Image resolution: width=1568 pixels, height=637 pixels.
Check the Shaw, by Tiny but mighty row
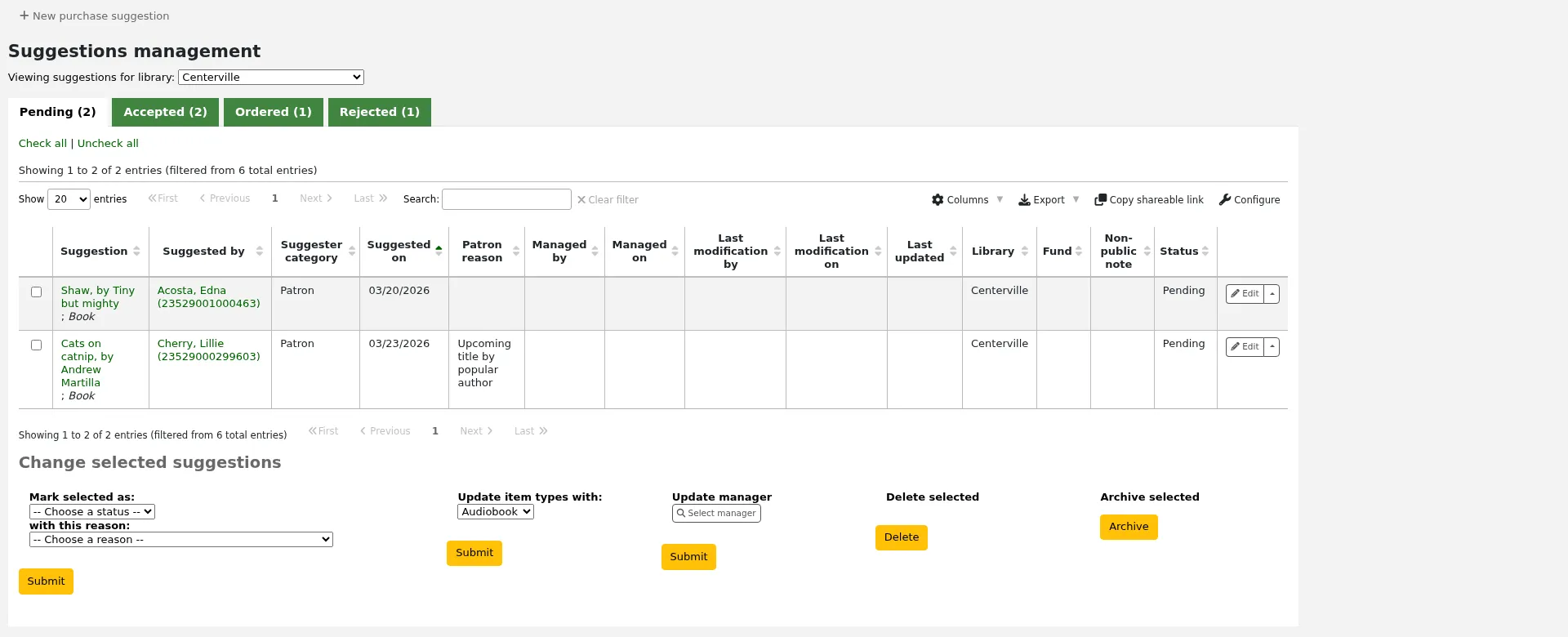pyautogui.click(x=36, y=292)
